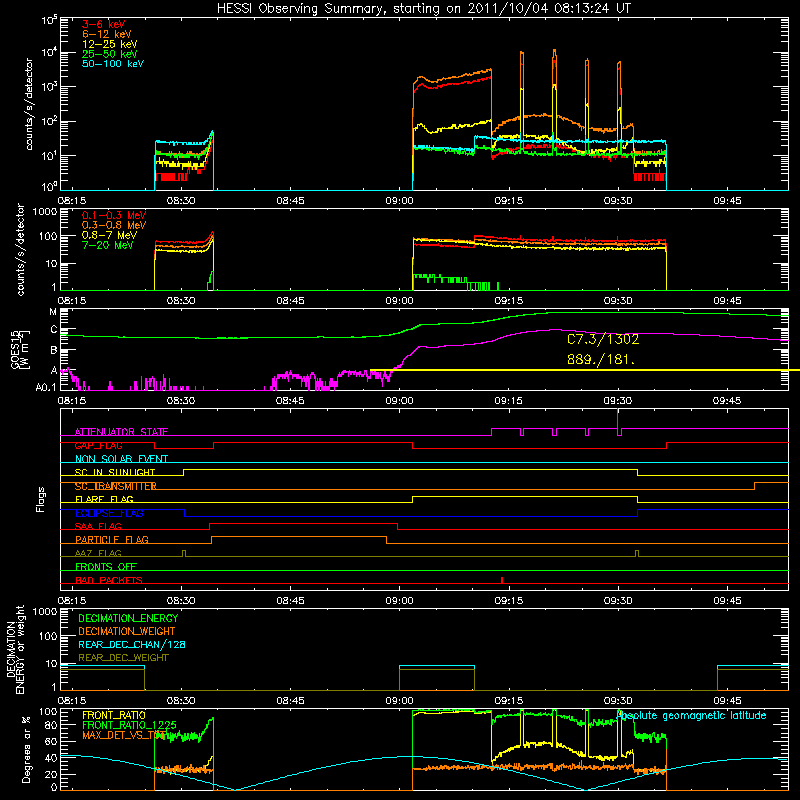
Task: Click the Degrees or % axis title
Action: click(26, 749)
